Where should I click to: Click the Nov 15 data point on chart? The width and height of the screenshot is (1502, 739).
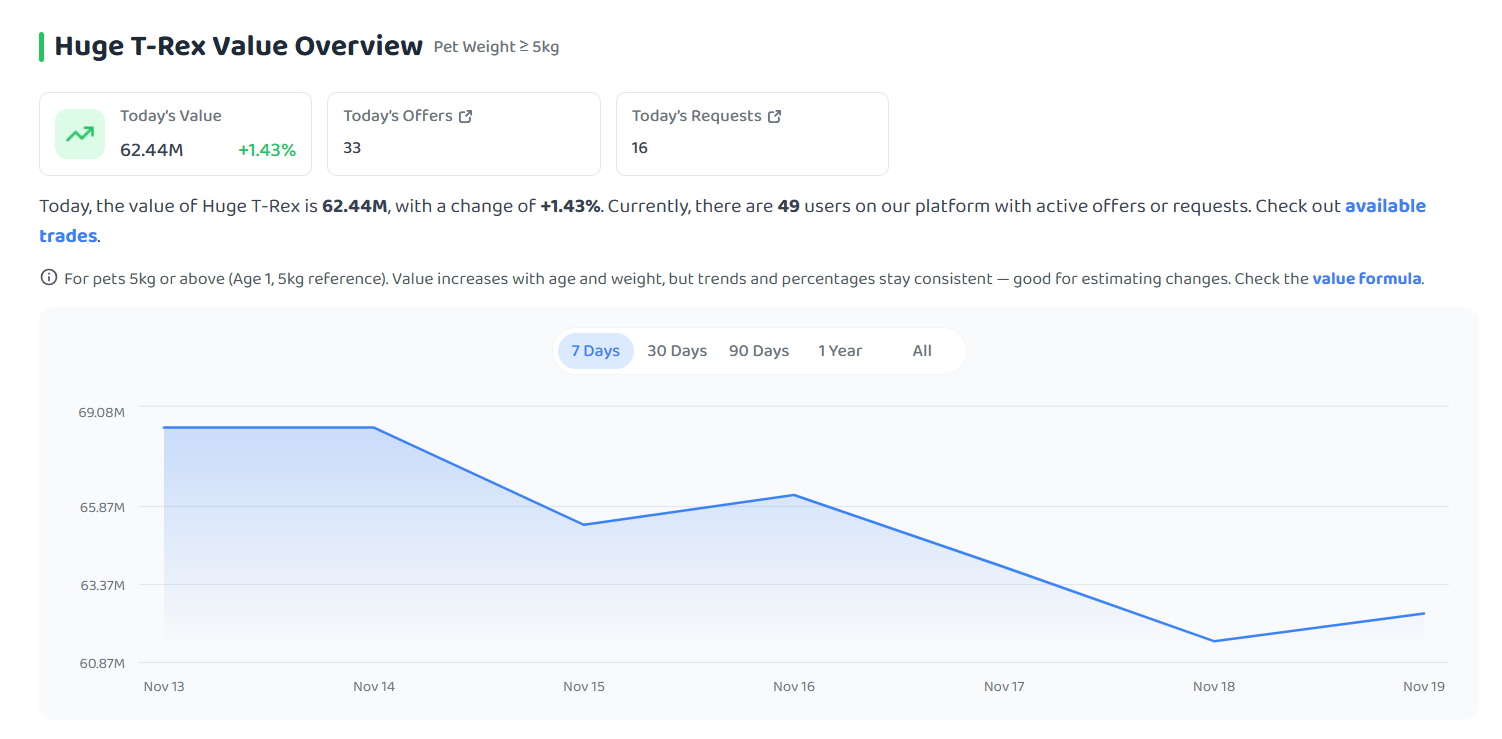pyautogui.click(x=584, y=525)
